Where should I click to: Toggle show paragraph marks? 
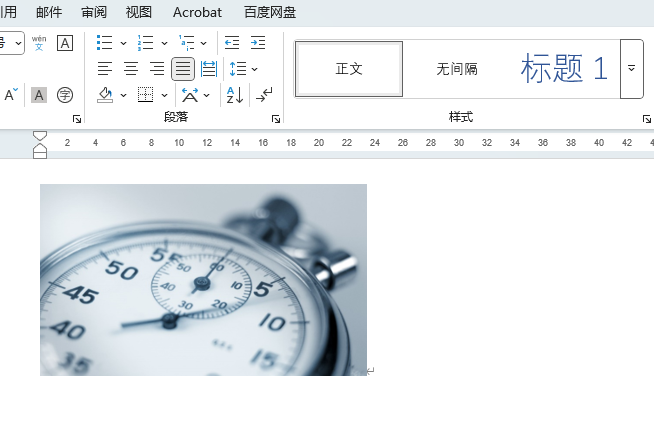pyautogui.click(x=264, y=95)
